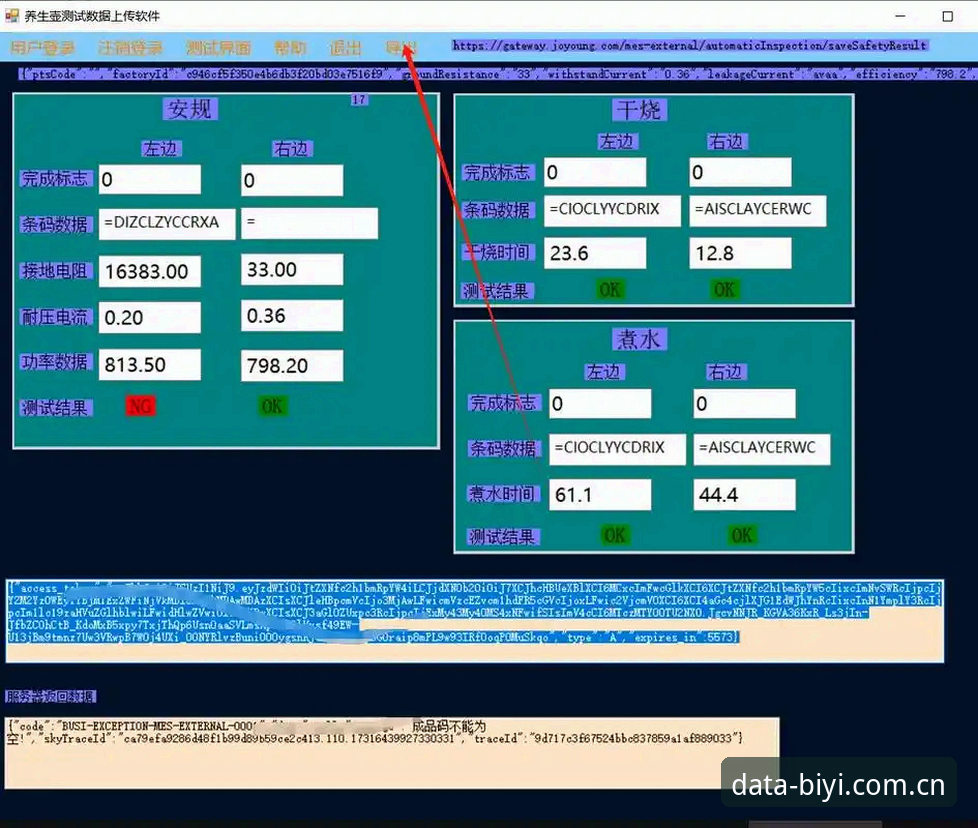978x828 pixels.
Task: Focus 功率数据 field showing 813.50
Action: pos(150,364)
